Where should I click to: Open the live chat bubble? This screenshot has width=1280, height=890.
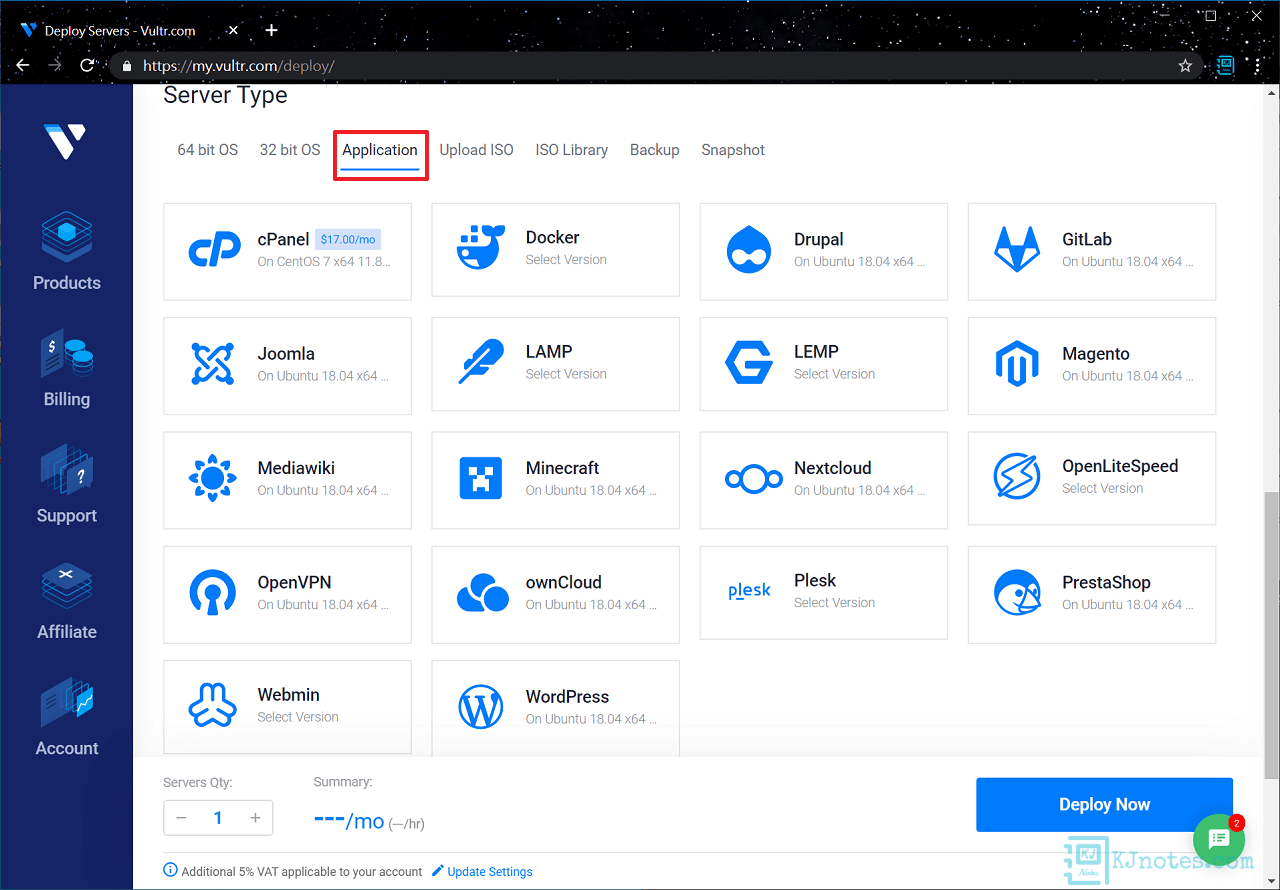click(1218, 839)
